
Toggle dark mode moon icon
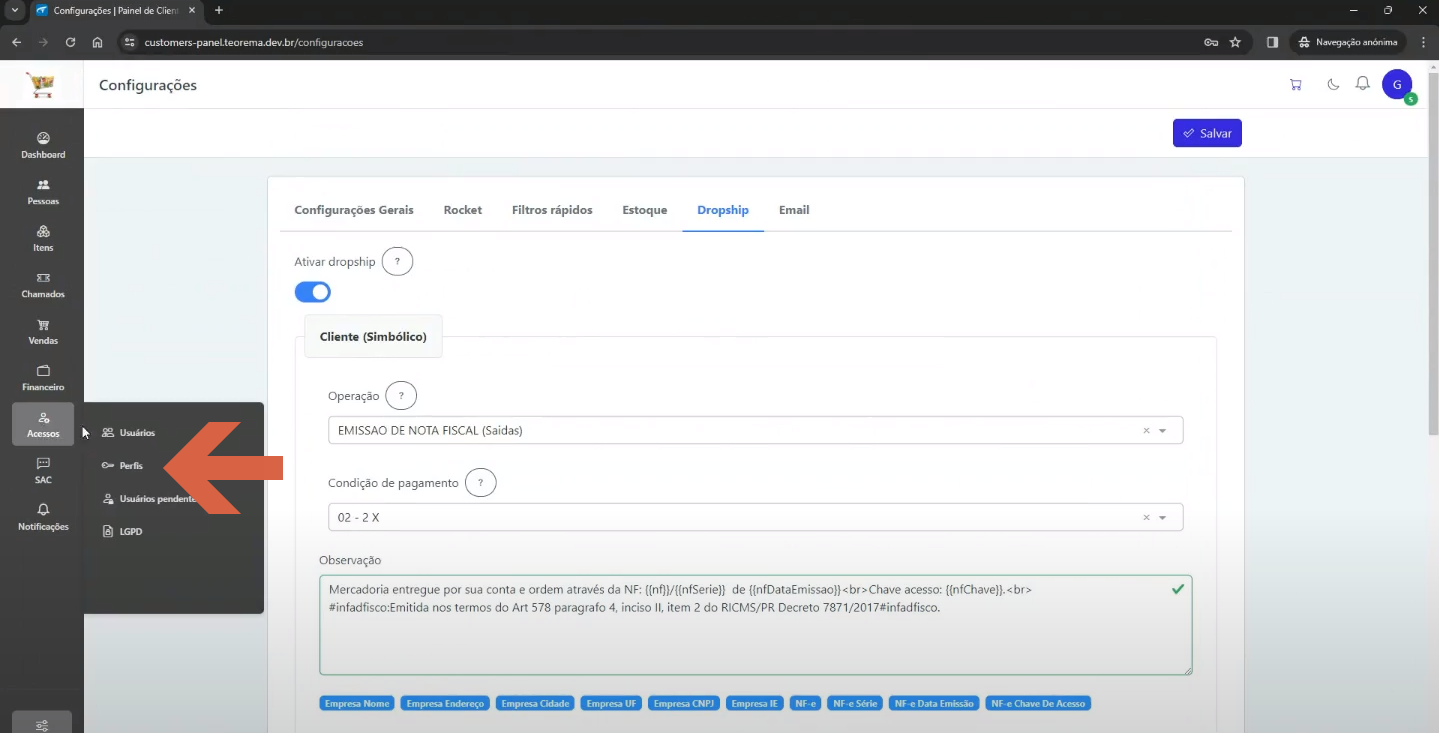coord(1333,85)
